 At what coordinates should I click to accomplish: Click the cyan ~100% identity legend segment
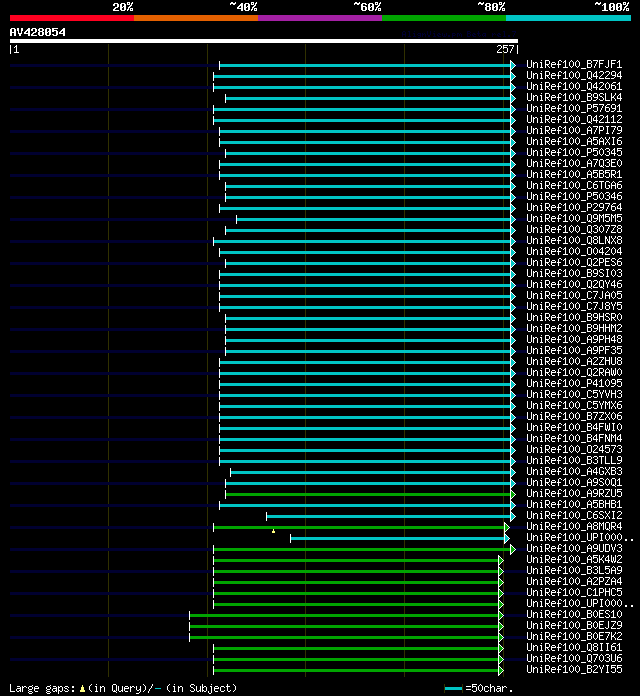(569, 18)
